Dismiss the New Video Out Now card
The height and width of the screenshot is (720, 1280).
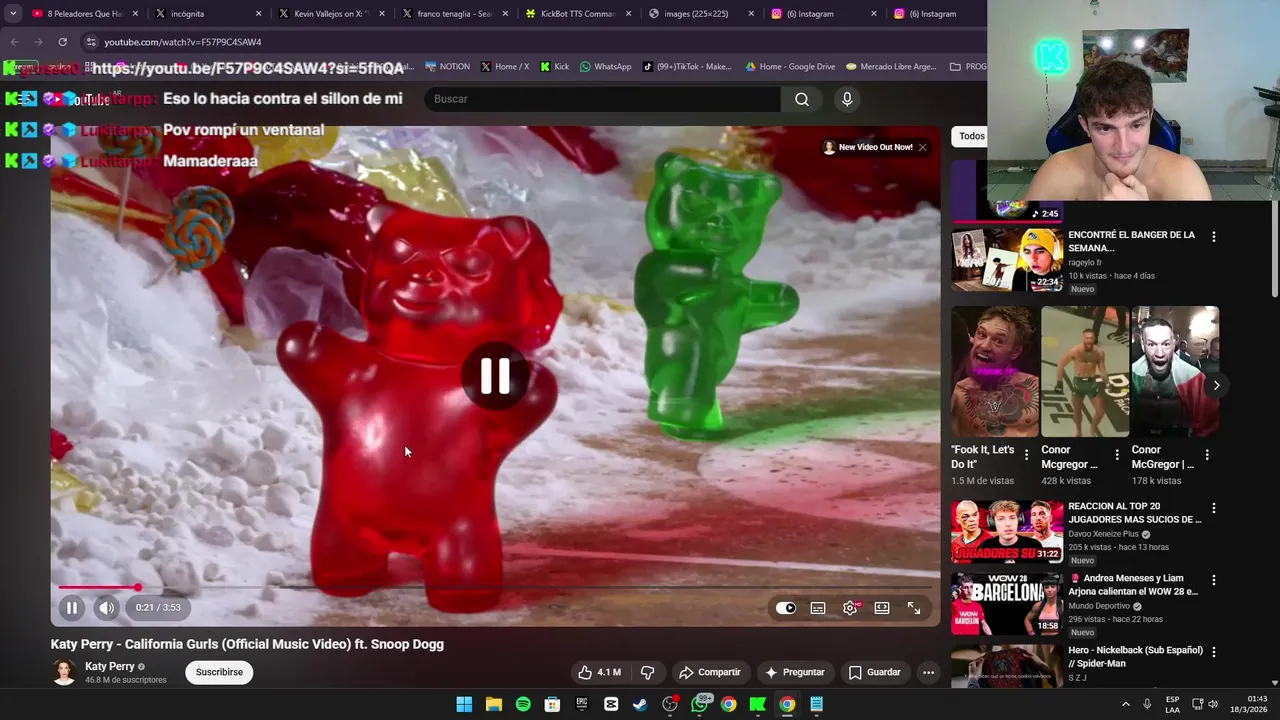[922, 147]
